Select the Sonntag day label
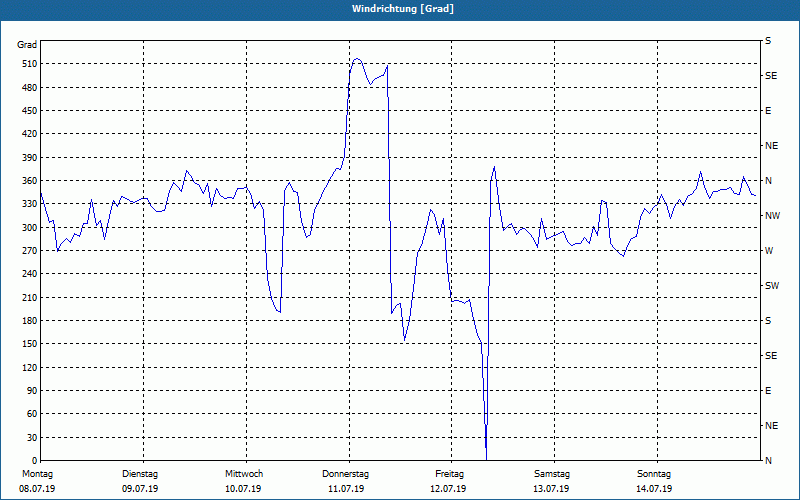The image size is (800, 500). (654, 474)
